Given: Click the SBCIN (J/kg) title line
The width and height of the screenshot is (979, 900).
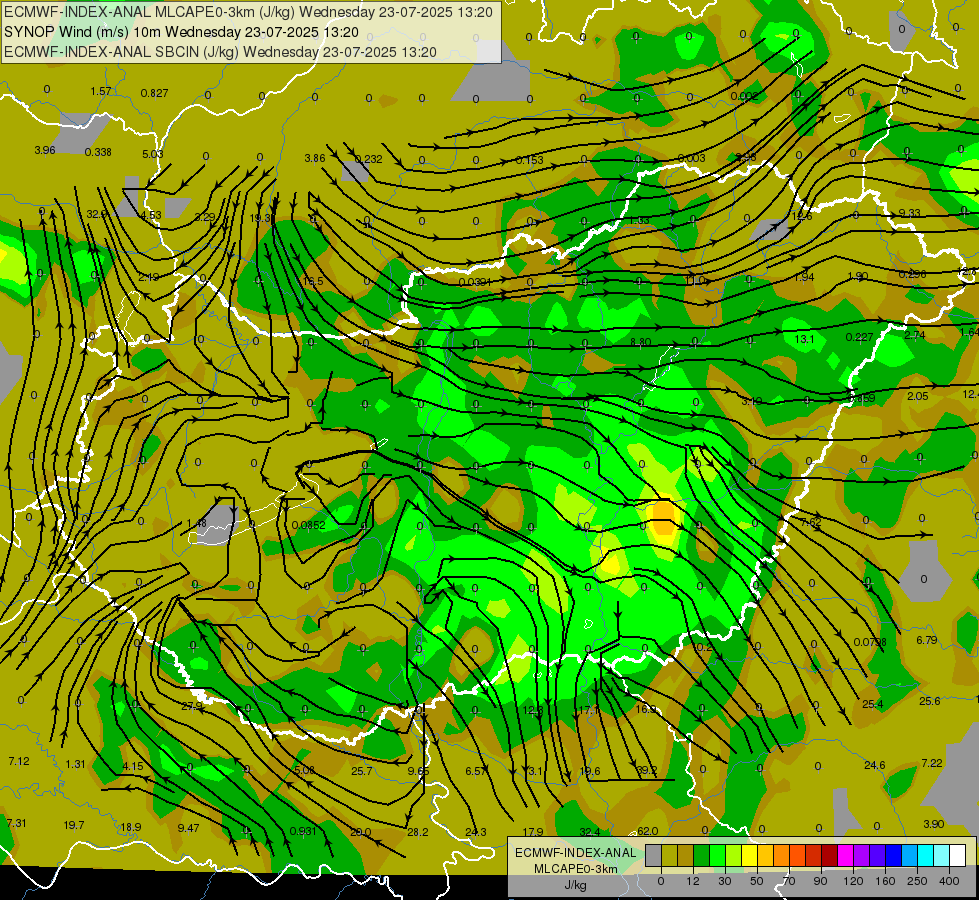Looking at the screenshot, I should point(220,52).
